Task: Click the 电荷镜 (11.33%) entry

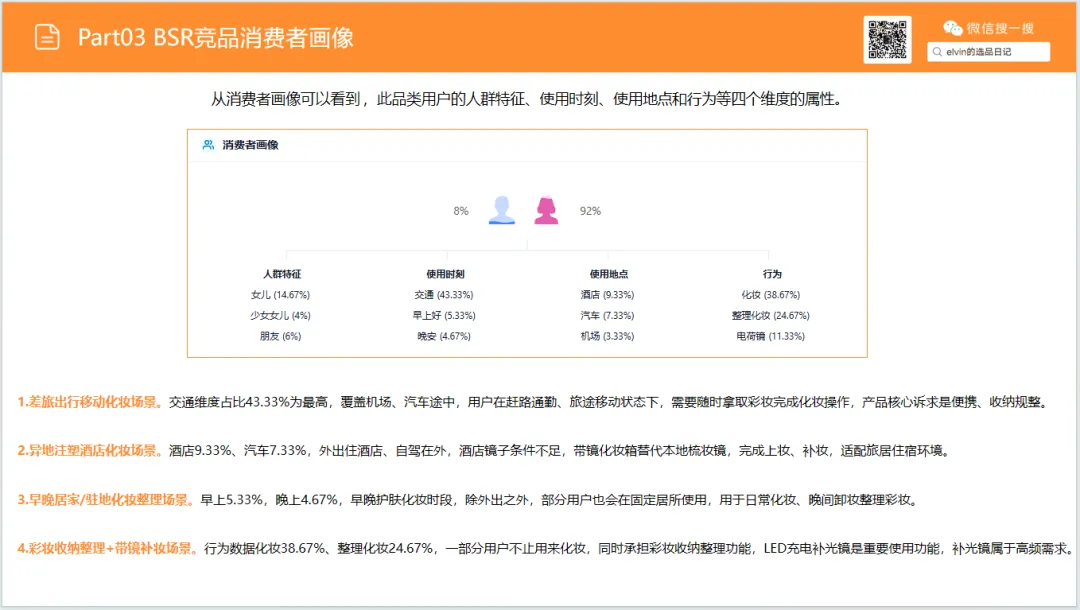Action: [x=770, y=336]
